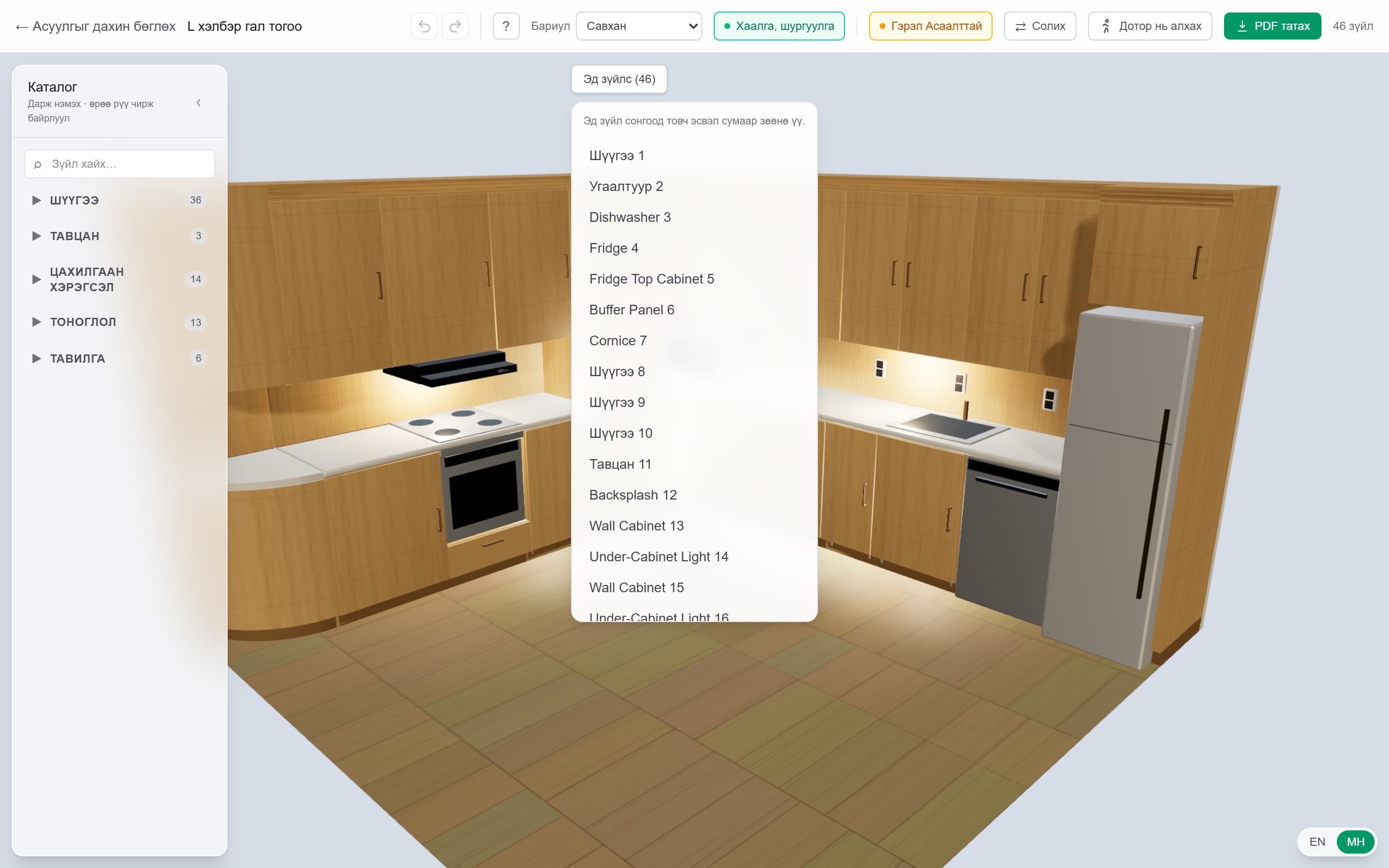Select Wall Cabinet 15 entry
This screenshot has width=1389, height=868.
(694, 588)
